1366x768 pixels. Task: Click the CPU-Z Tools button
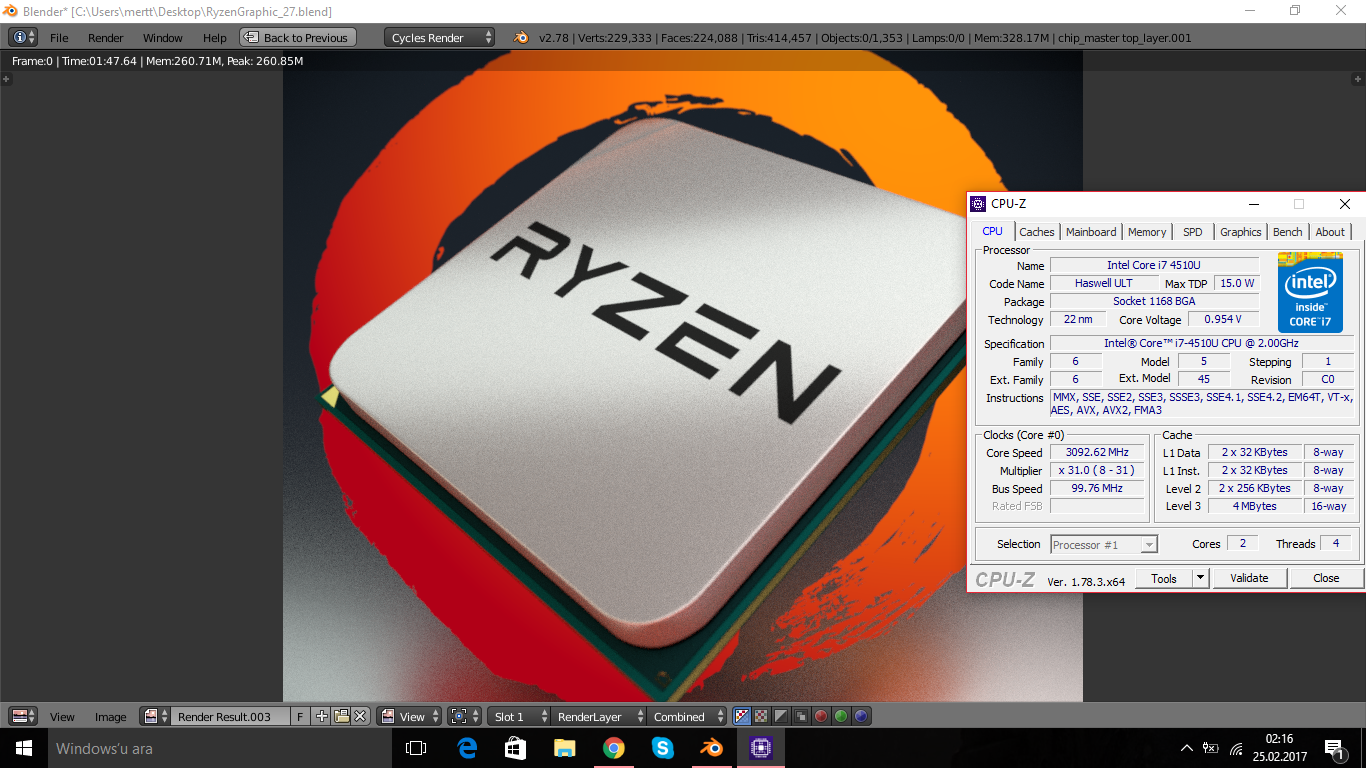click(1164, 578)
